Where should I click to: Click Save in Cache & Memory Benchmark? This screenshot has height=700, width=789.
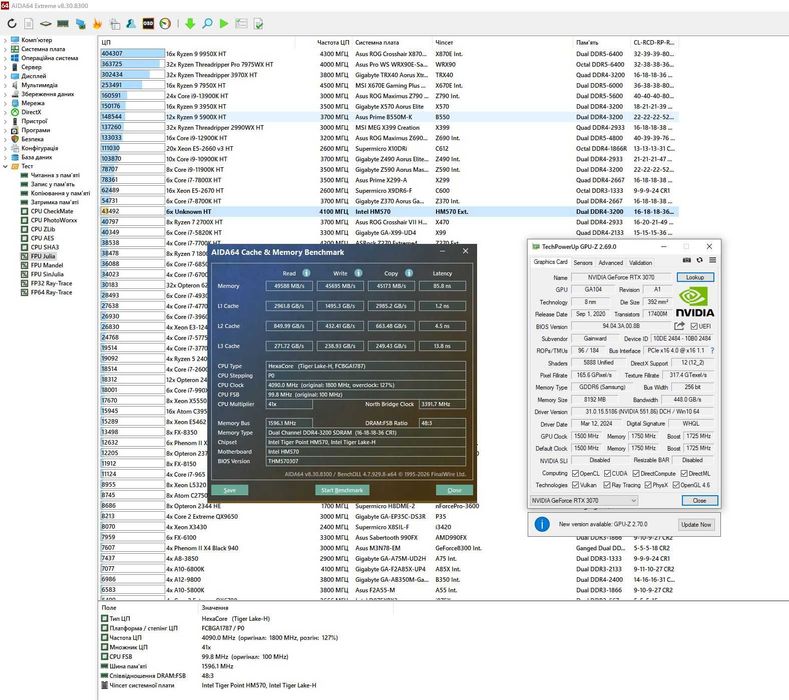229,490
